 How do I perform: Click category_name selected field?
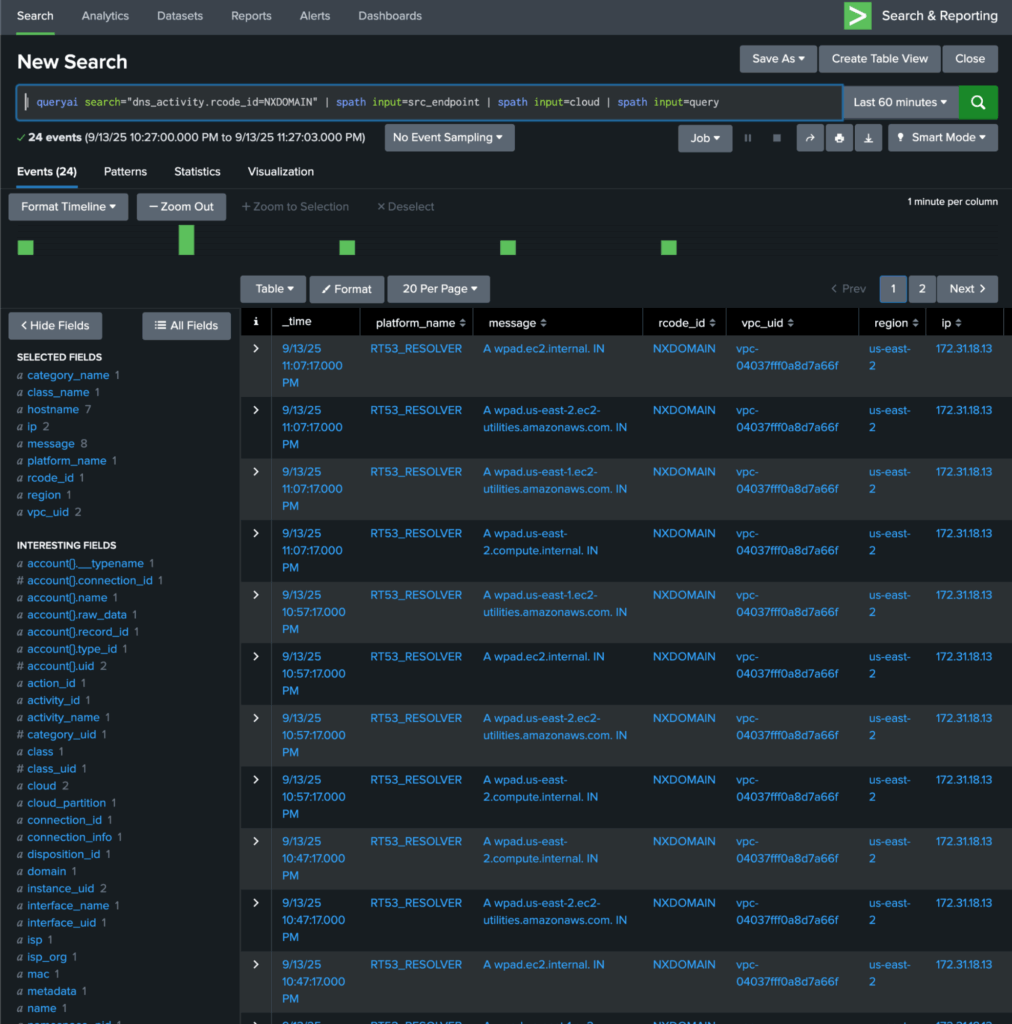[68, 376]
